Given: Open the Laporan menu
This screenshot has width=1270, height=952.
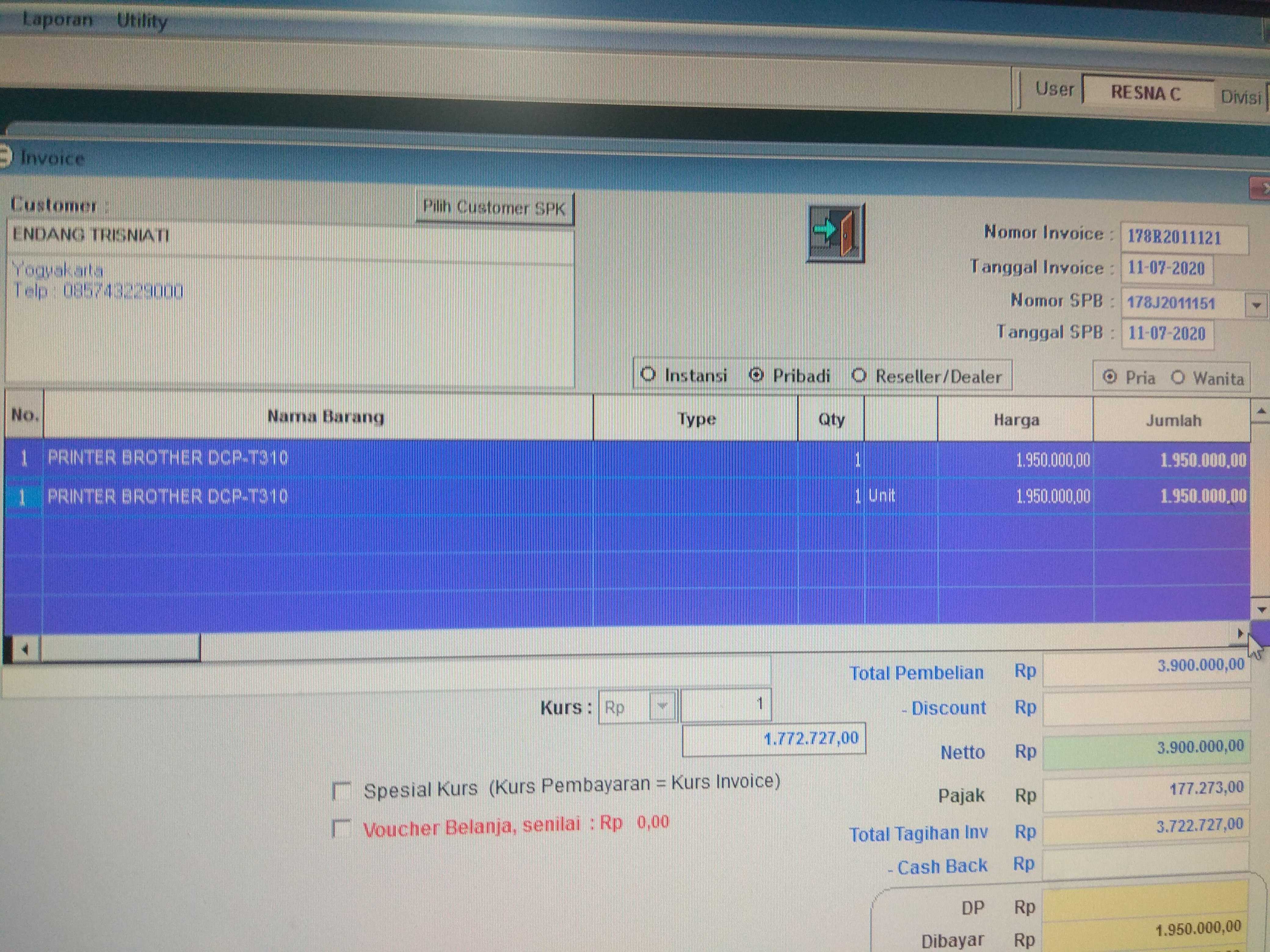Looking at the screenshot, I should [x=57, y=20].
